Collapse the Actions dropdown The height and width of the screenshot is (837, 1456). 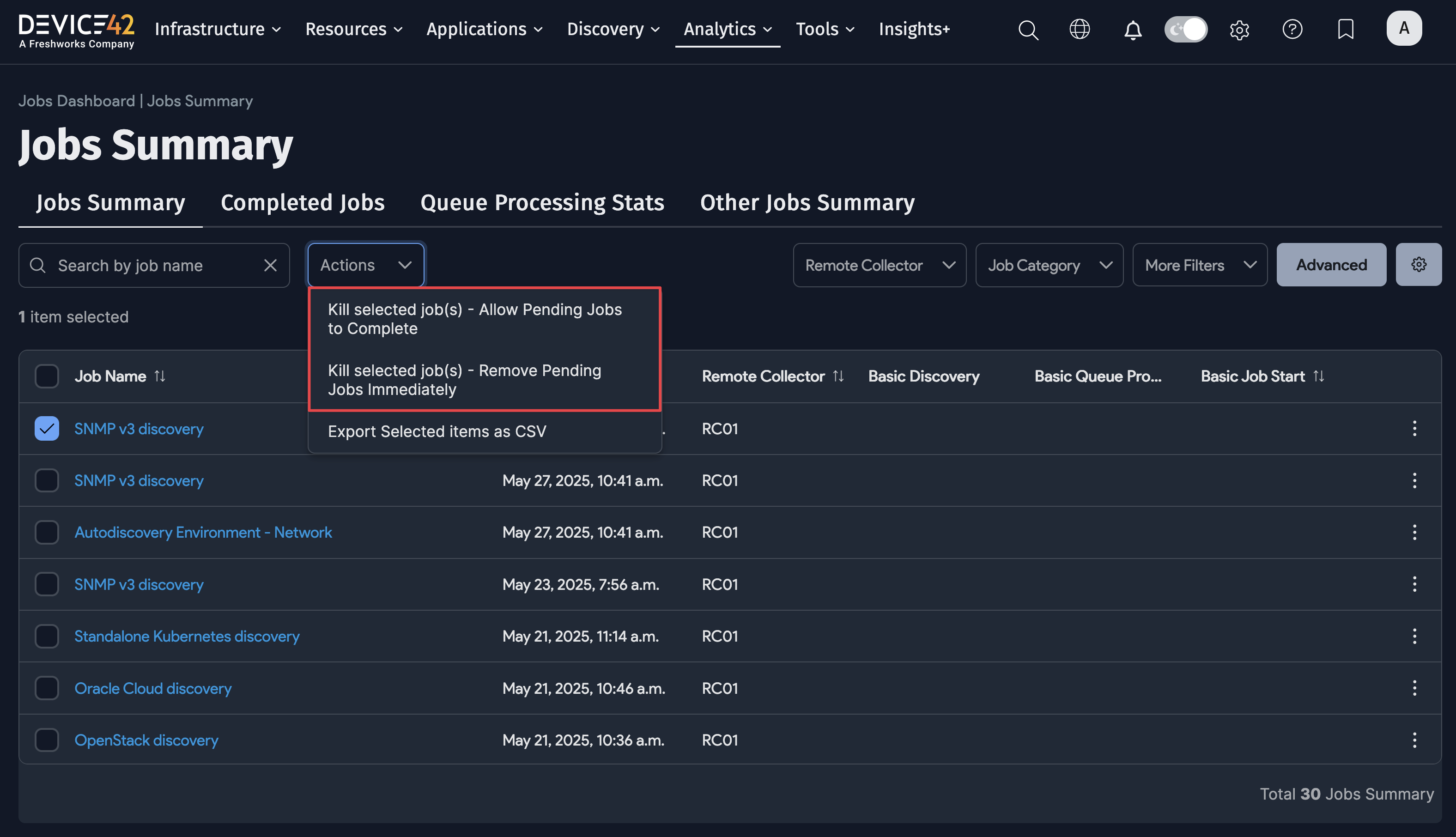tap(365, 265)
